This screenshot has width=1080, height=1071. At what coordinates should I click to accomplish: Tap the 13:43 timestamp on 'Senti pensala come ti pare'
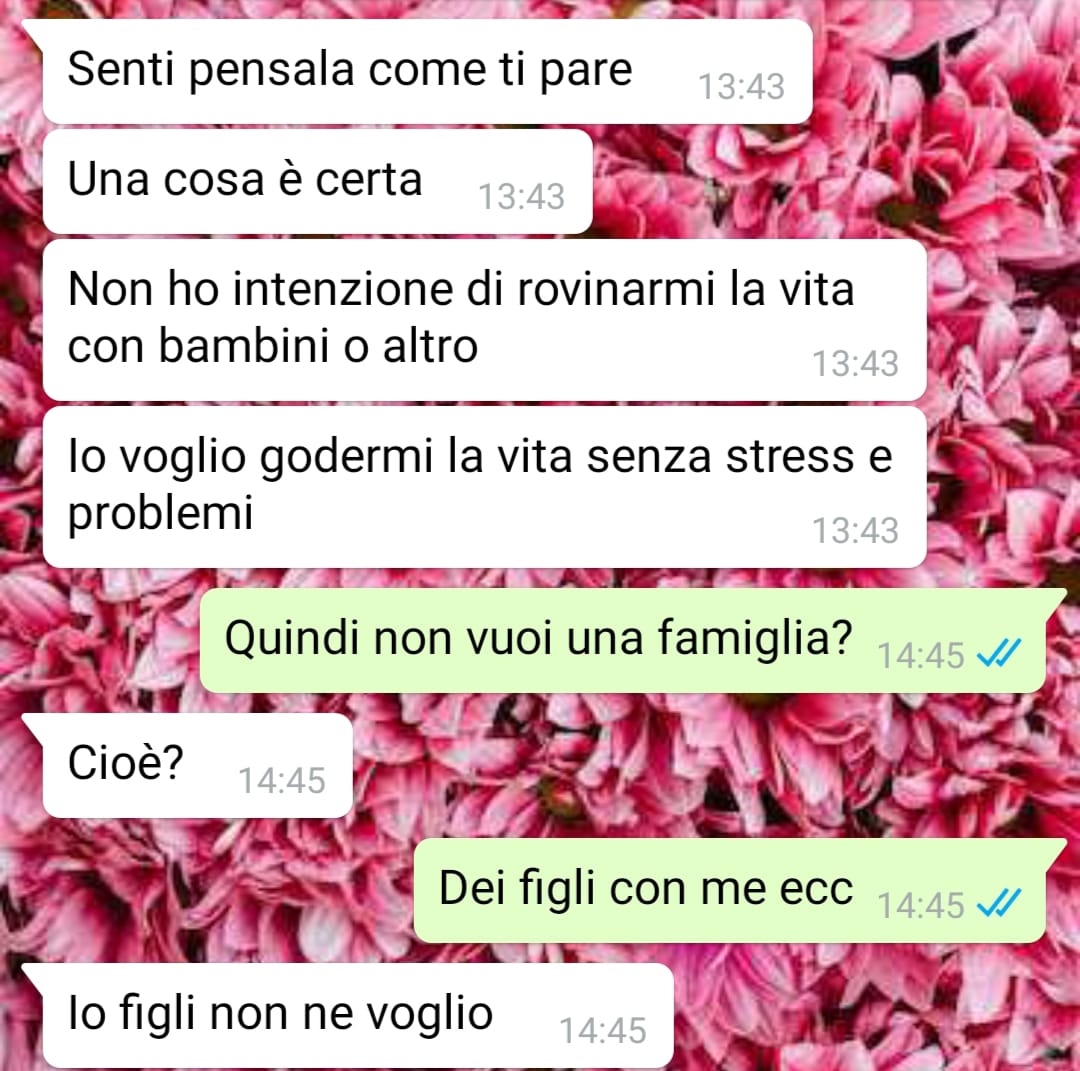741,87
